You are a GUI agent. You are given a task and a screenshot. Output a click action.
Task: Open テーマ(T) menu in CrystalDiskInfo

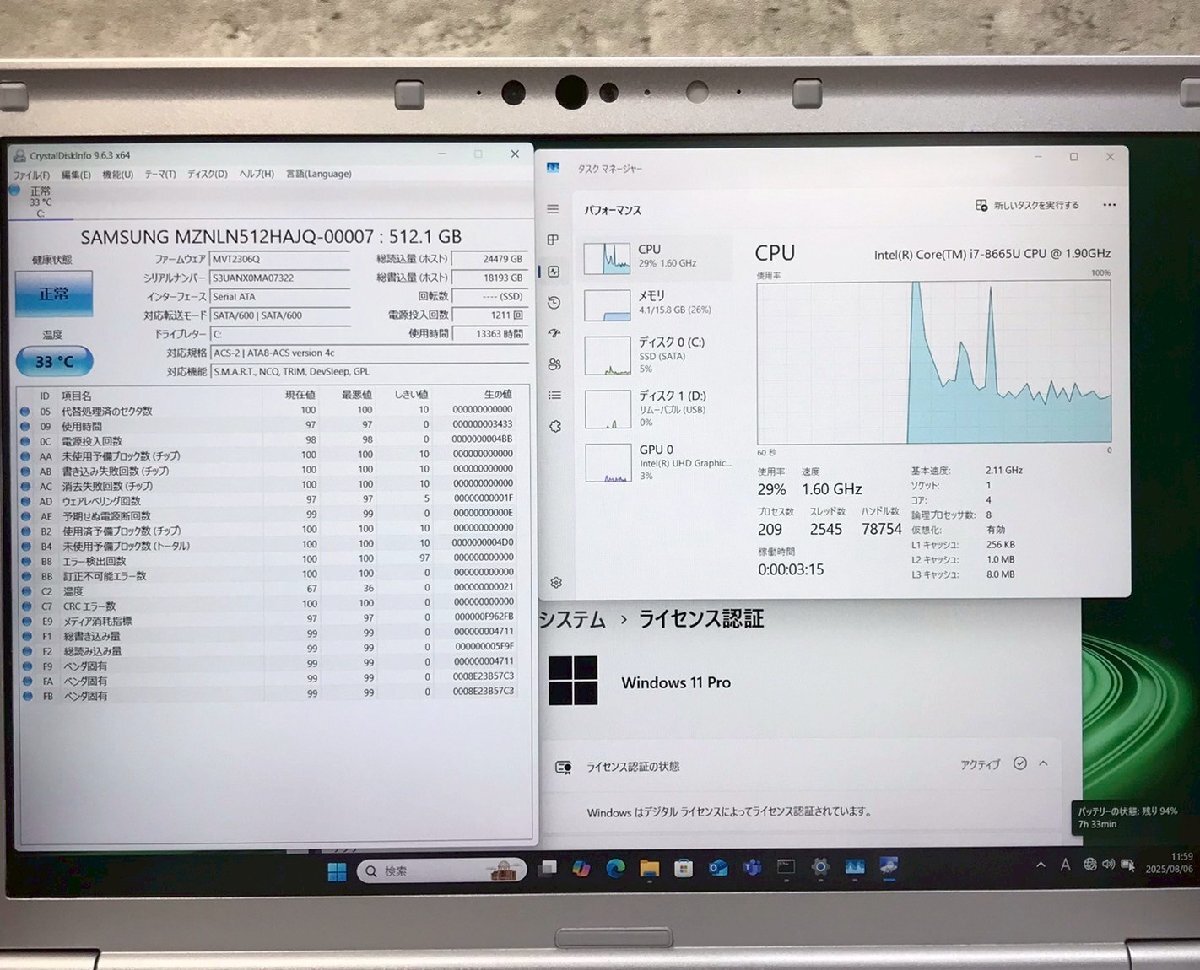160,174
